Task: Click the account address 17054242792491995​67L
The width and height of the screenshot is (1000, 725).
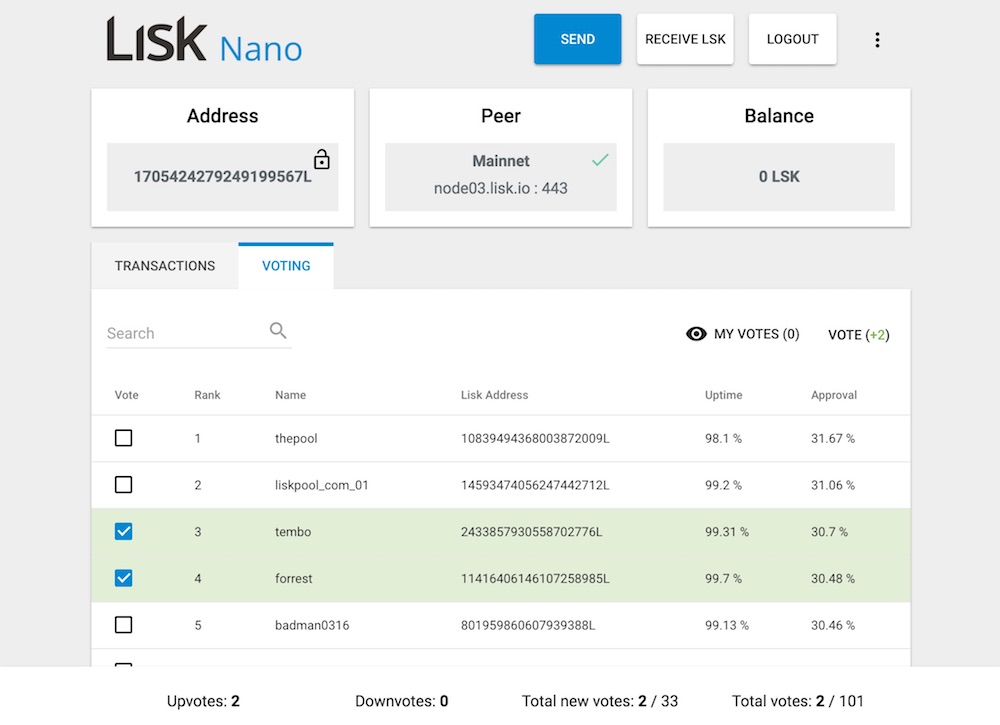Action: [223, 177]
